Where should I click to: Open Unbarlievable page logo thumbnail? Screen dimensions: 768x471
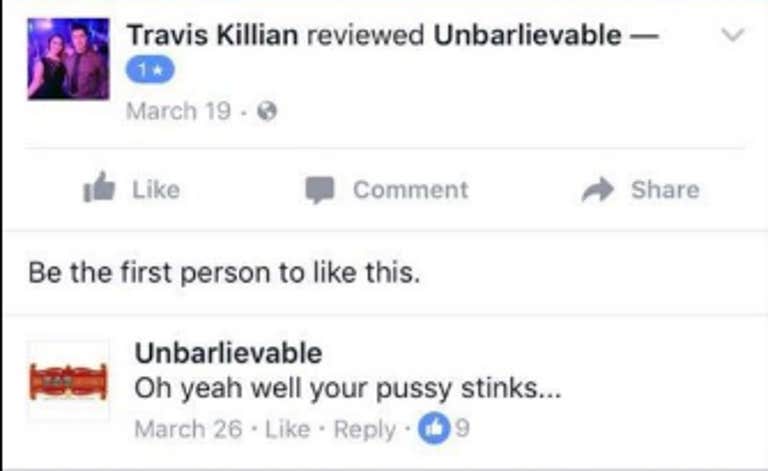[x=69, y=381]
